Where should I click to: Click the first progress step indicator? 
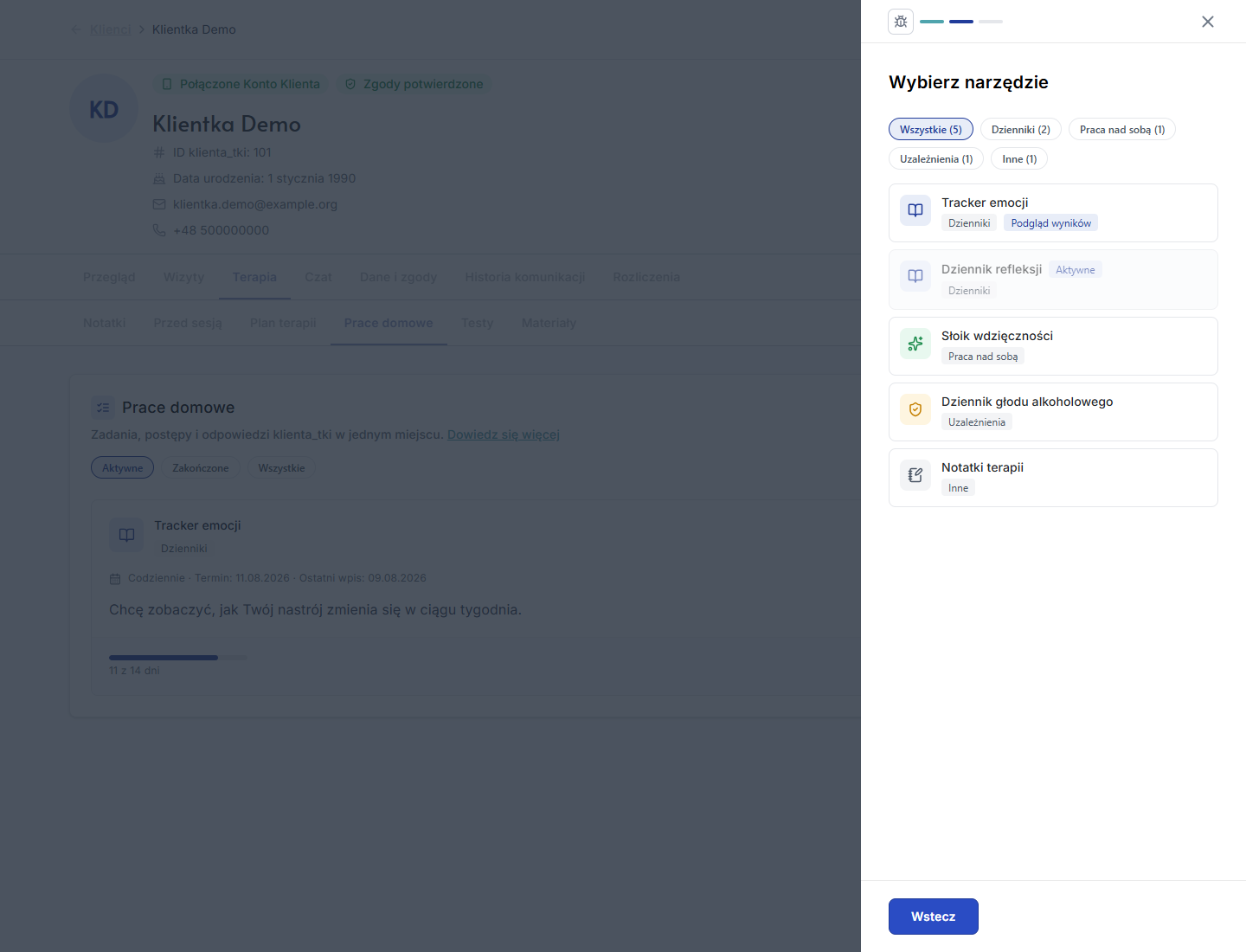932,22
